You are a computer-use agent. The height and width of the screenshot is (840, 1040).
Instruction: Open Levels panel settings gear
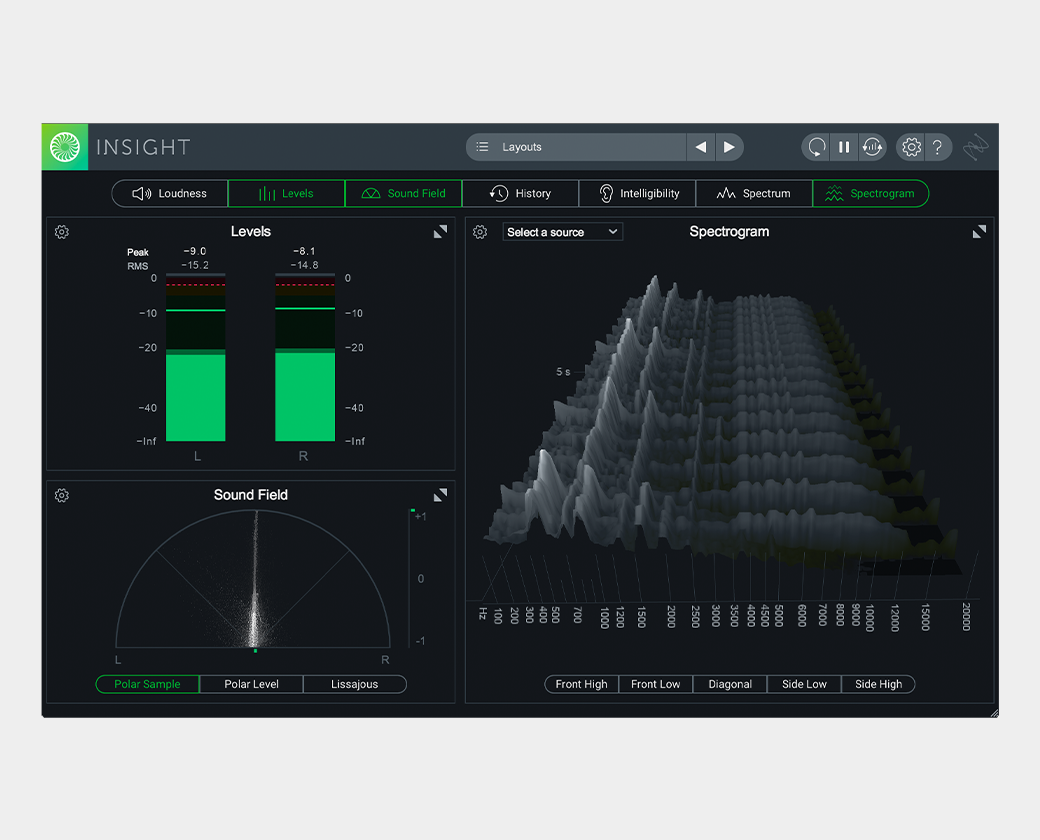(62, 232)
